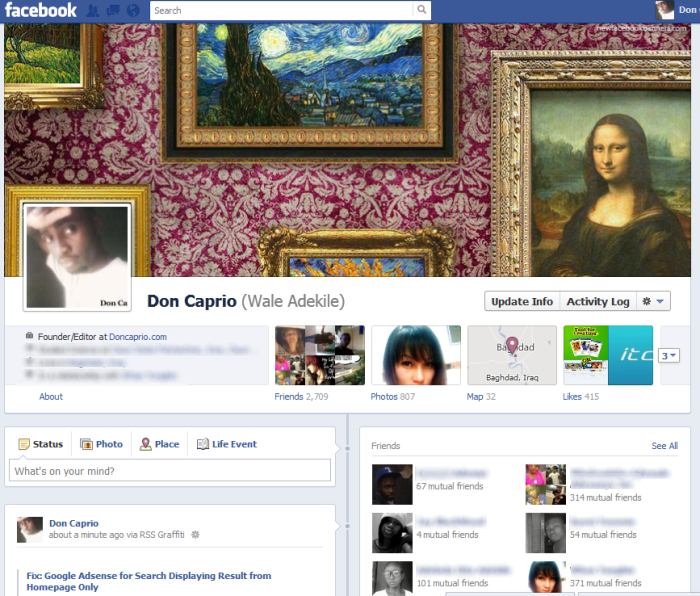This screenshot has height=596, width=700.
Task: Select the Life Event composer tab
Action: pyautogui.click(x=227, y=444)
